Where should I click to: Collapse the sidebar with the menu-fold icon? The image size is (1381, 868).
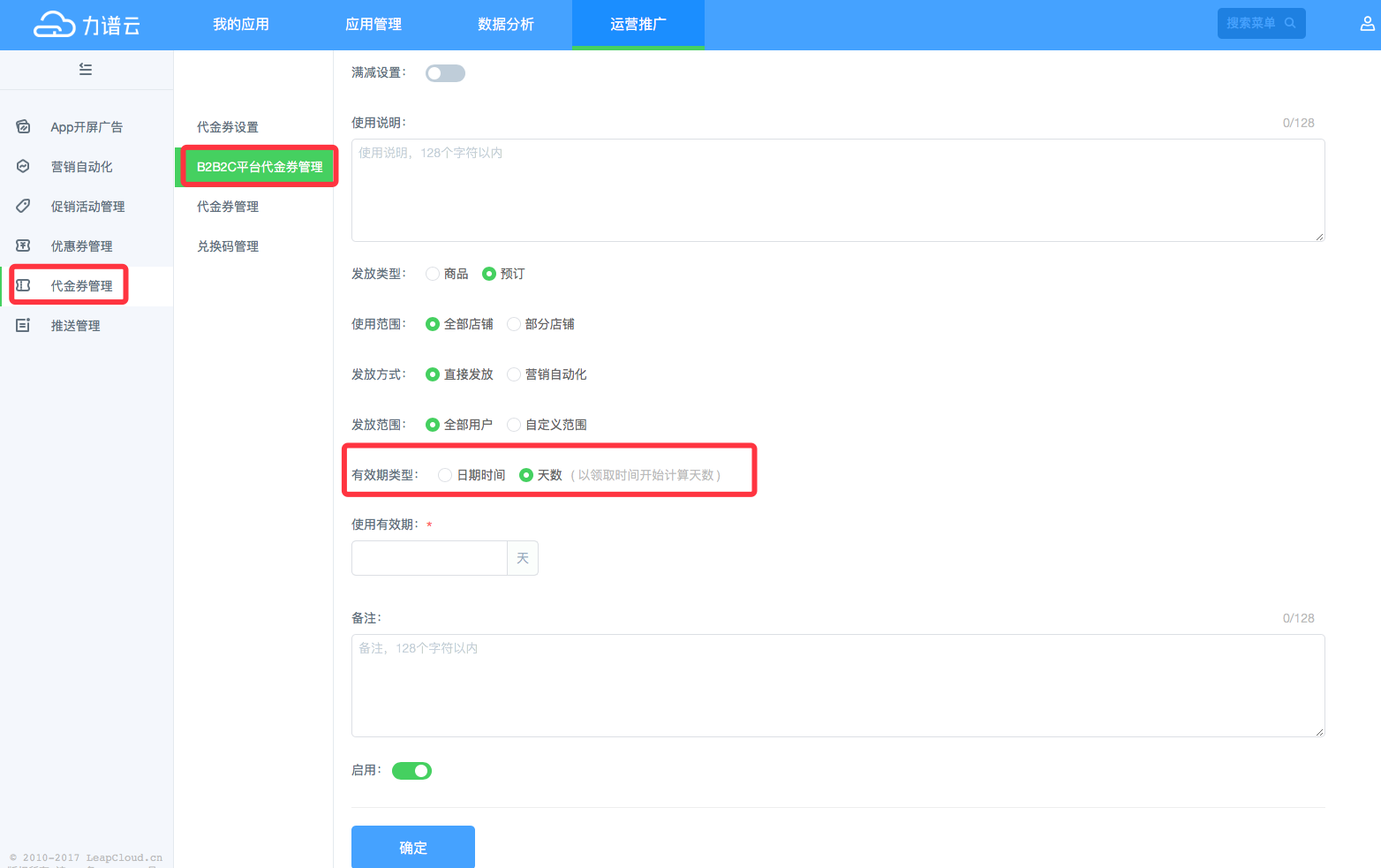[86, 69]
